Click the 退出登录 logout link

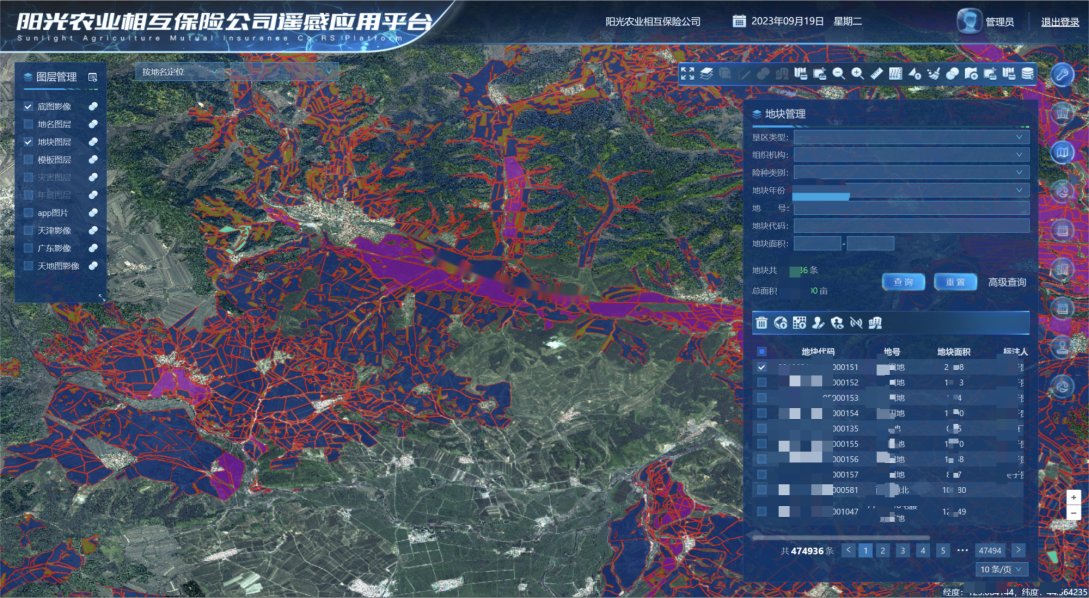[1060, 22]
